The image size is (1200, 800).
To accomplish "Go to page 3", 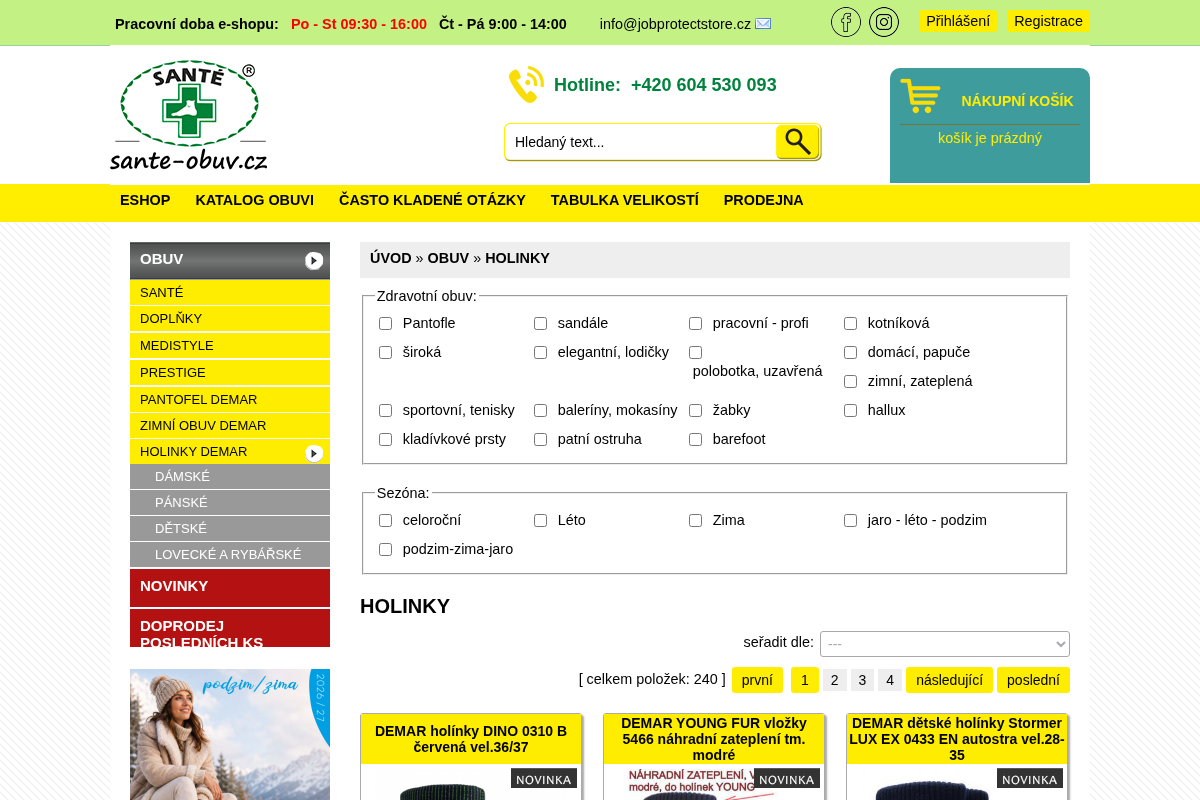I will coord(862,680).
